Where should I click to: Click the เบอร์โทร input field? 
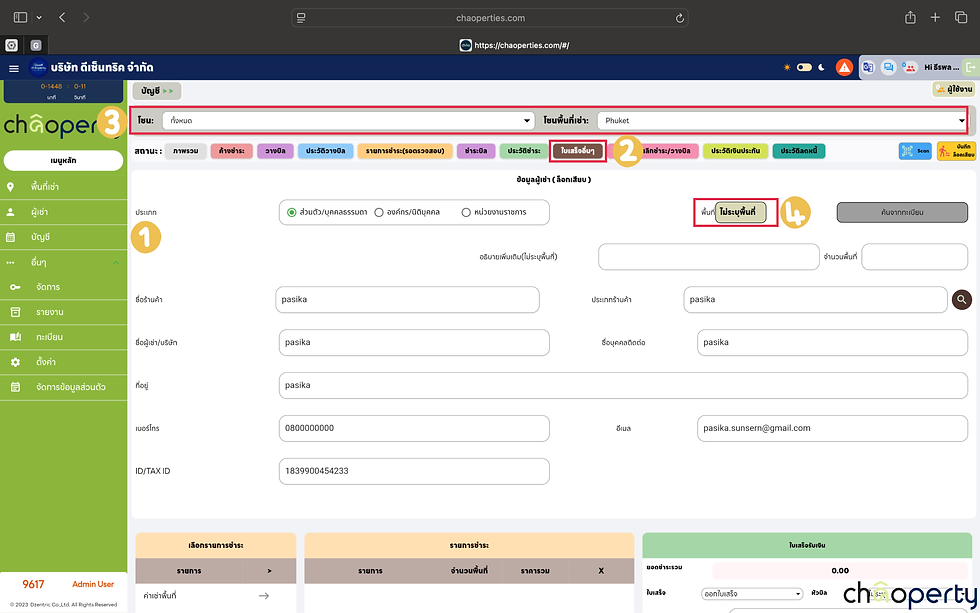click(414, 429)
